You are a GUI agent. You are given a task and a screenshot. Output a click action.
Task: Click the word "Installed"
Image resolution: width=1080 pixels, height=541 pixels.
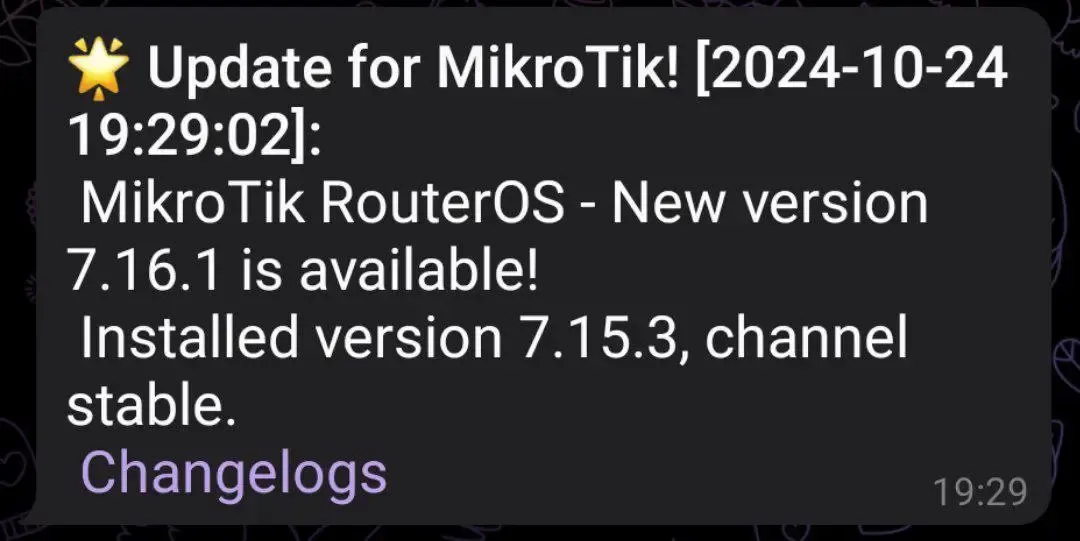pyautogui.click(x=189, y=338)
